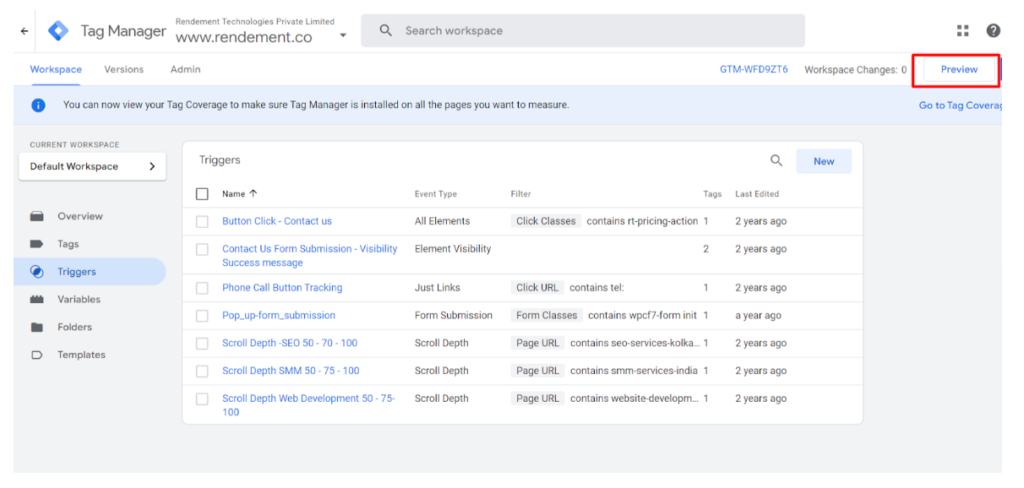
Task: Open the GTM-WFD9ZT6 container ID link
Action: click(754, 69)
